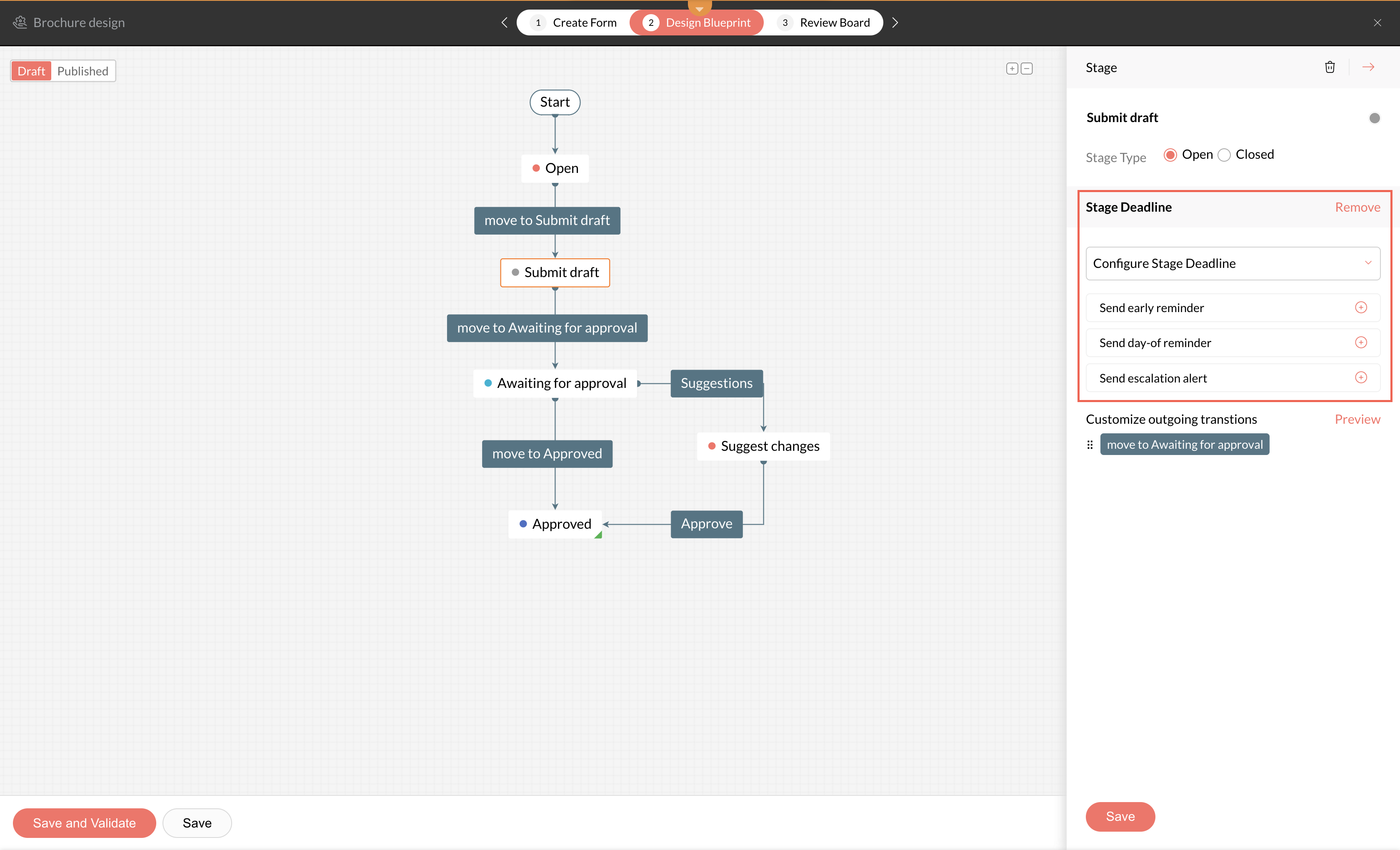Image resolution: width=1400 pixels, height=850 pixels.
Task: Add the Send day-of reminder action
Action: [x=1361, y=342]
